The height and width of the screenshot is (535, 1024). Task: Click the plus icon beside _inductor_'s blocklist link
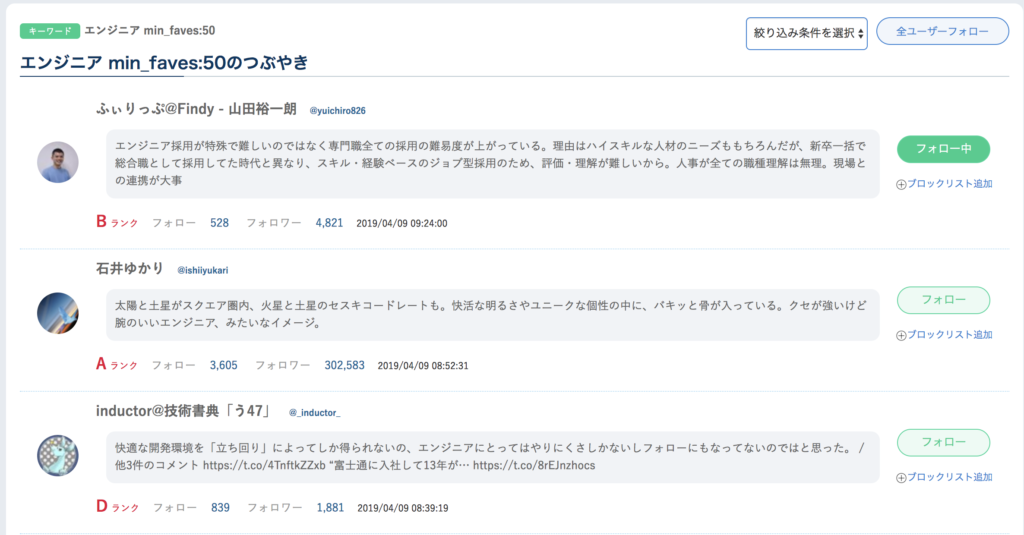pos(900,477)
